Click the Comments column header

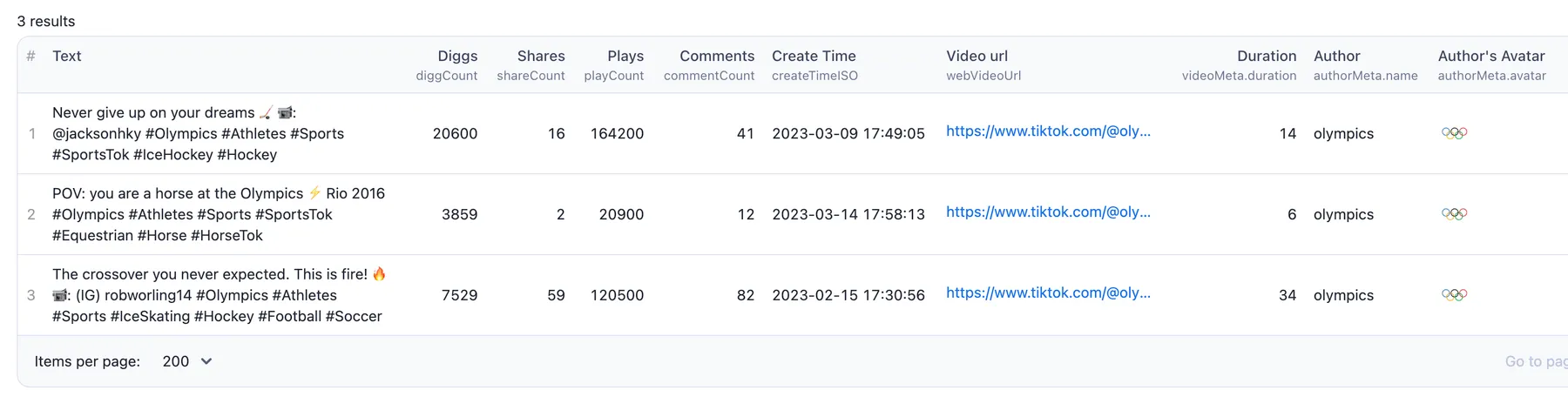716,57
